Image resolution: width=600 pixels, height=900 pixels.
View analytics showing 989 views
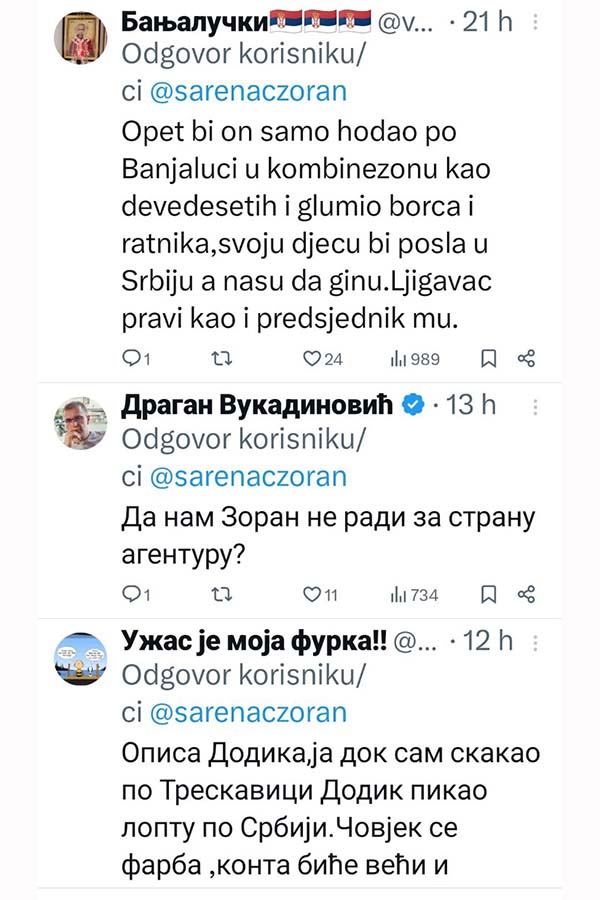coord(397,357)
